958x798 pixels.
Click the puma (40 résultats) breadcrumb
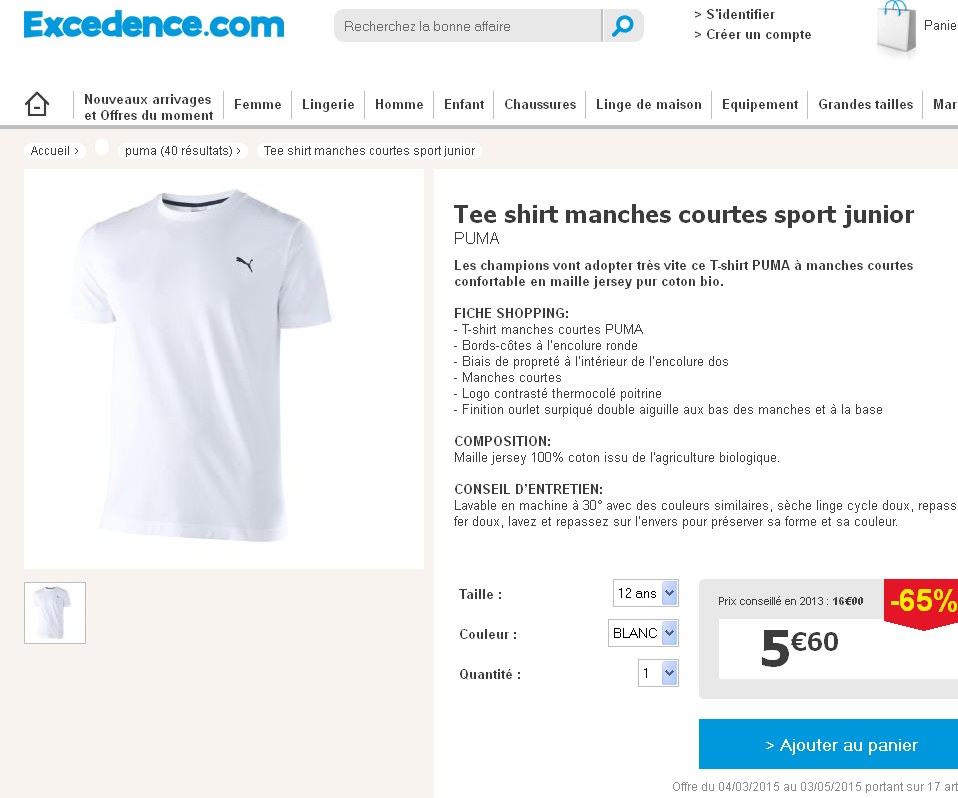tap(183, 151)
